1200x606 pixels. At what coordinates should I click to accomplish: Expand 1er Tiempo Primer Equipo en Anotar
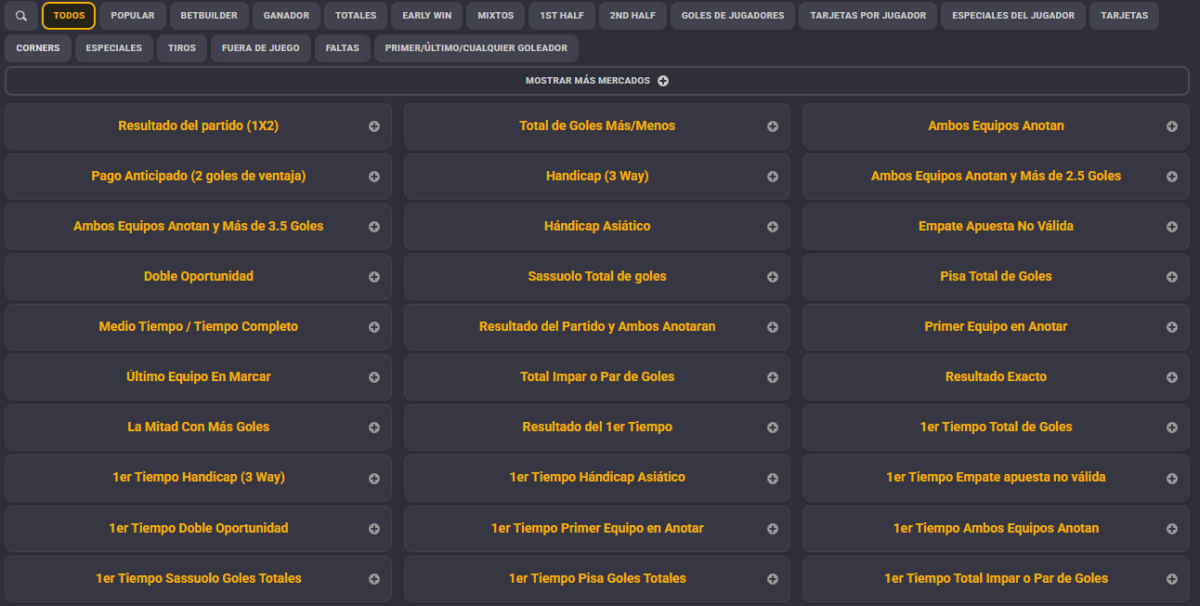597,528
